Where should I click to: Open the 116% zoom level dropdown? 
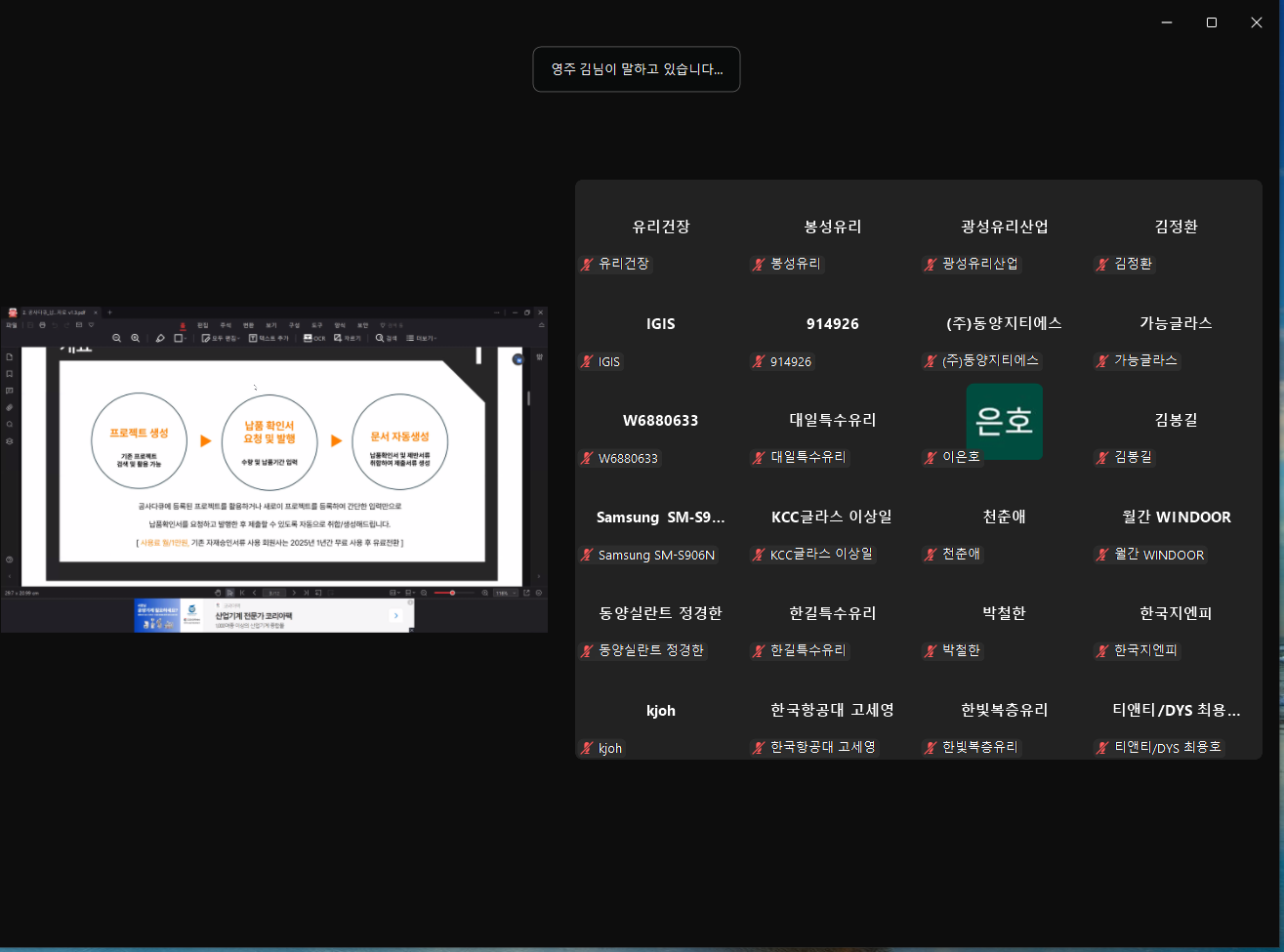[x=505, y=593]
